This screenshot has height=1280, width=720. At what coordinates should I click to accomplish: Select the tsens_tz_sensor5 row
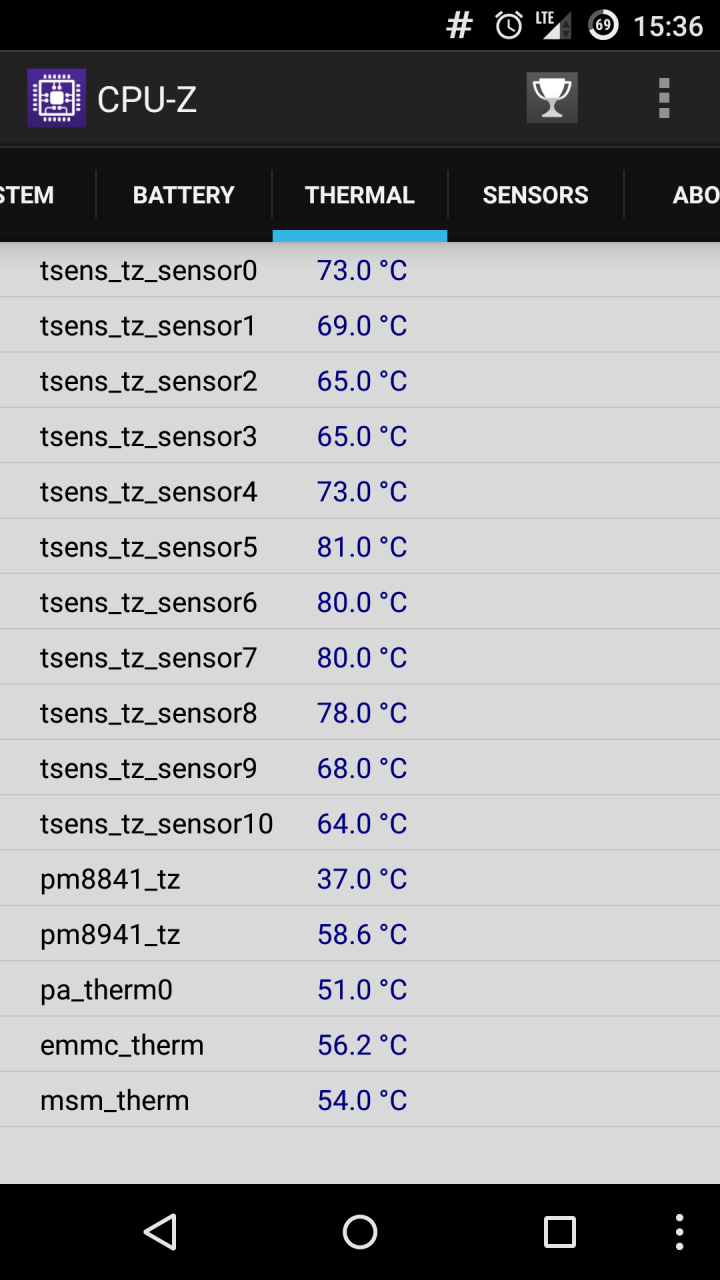pos(360,547)
